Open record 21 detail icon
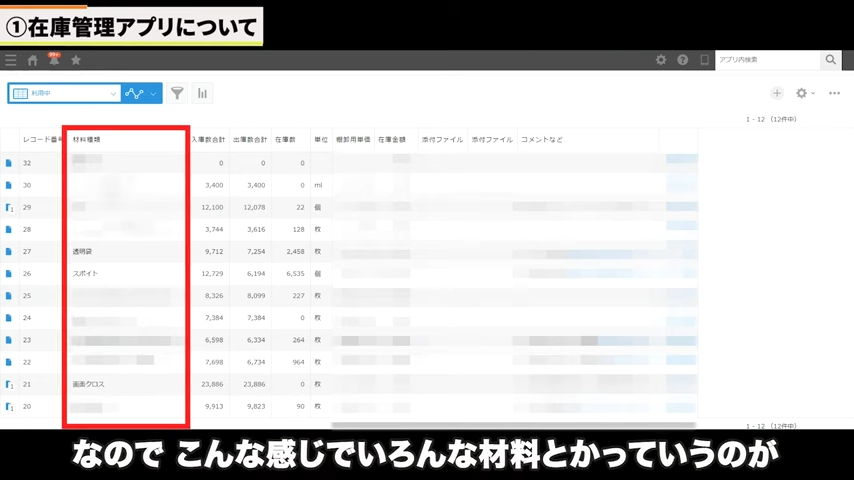 (9, 385)
